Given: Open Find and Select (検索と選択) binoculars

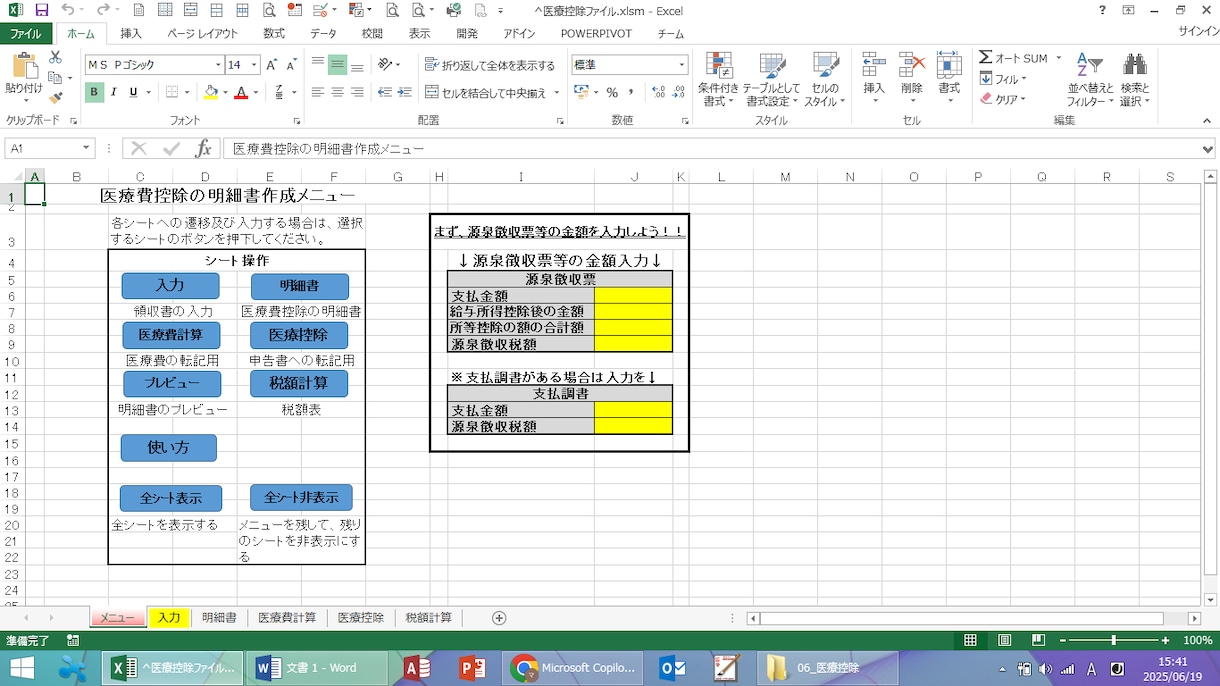Looking at the screenshot, I should (1134, 80).
